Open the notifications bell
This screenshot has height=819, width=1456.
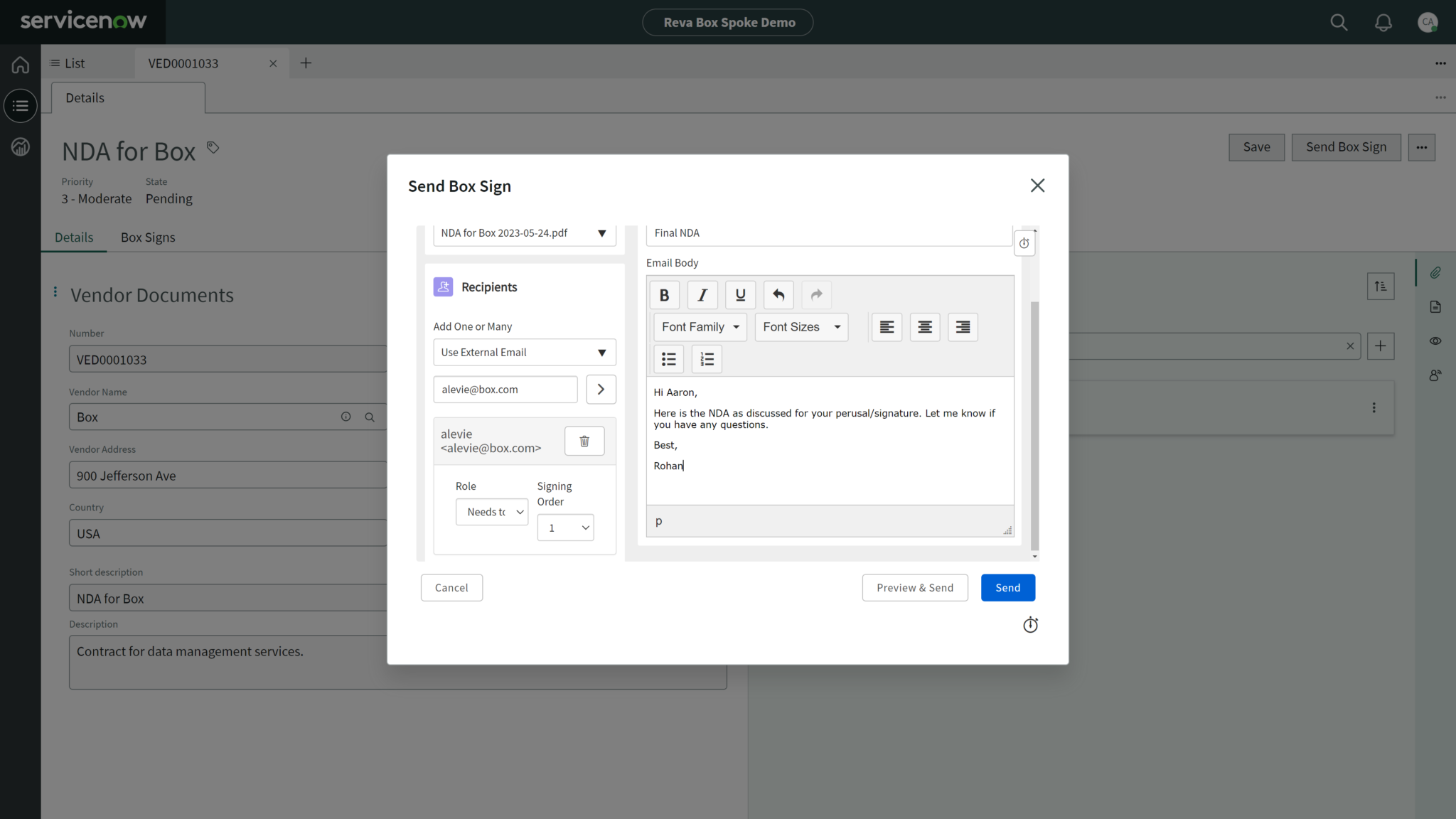click(x=1383, y=22)
